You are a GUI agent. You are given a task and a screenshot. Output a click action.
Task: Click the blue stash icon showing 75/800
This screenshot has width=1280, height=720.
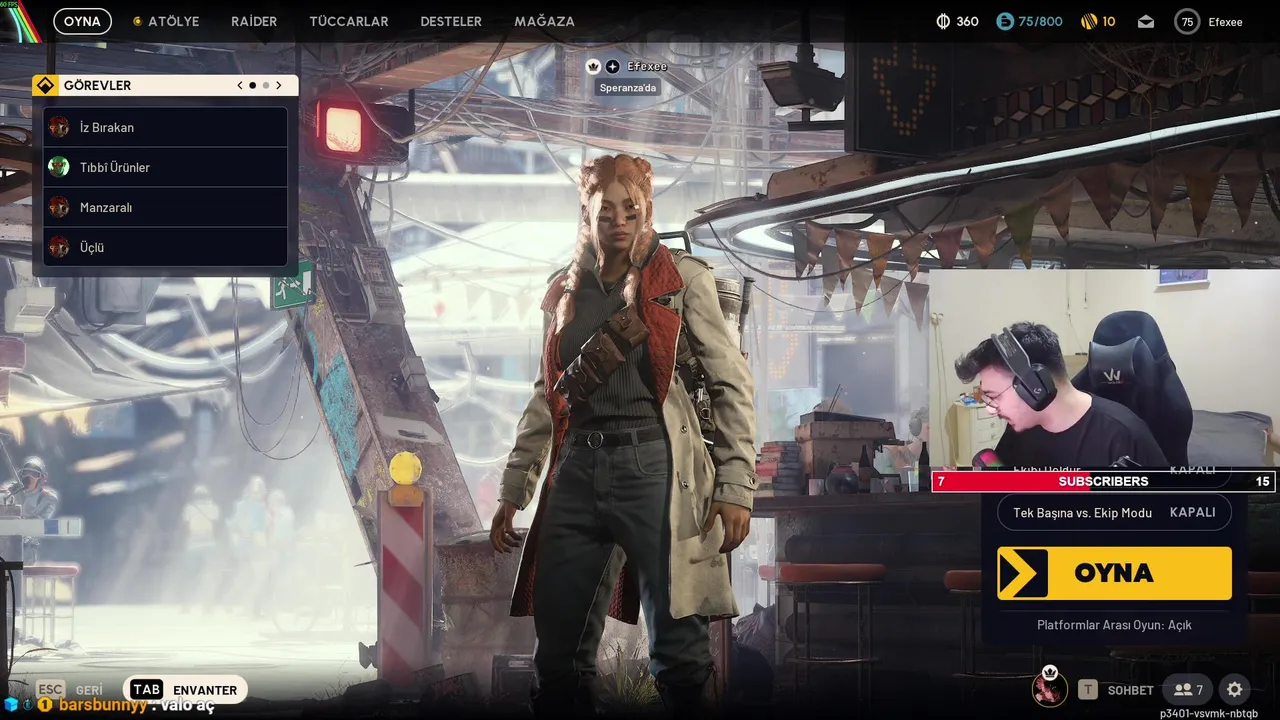click(x=1005, y=21)
